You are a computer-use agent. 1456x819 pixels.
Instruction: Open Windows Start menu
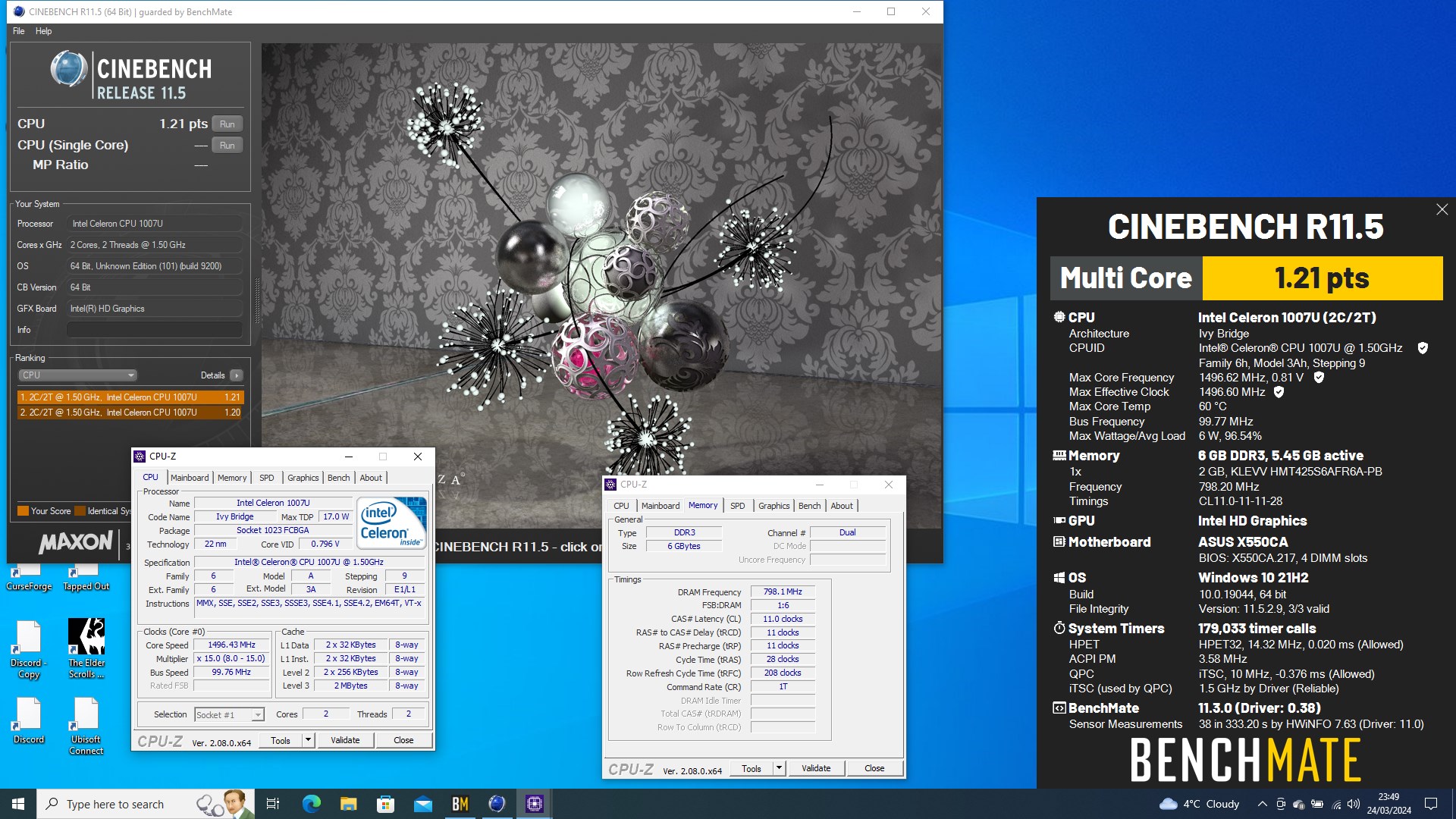[18, 804]
